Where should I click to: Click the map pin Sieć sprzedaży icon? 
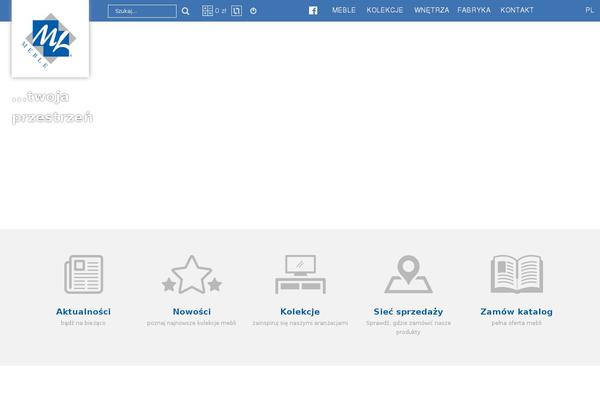408,274
